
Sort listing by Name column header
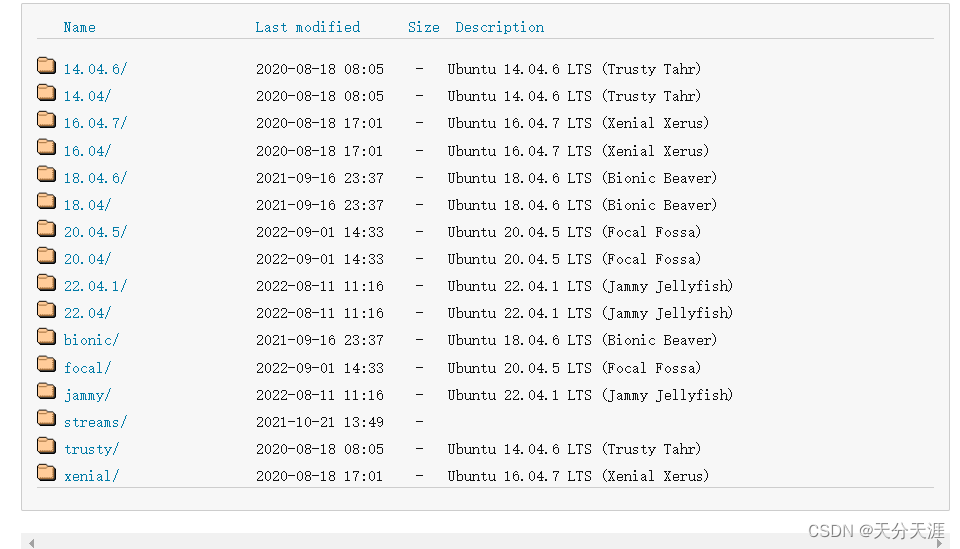pos(80,28)
